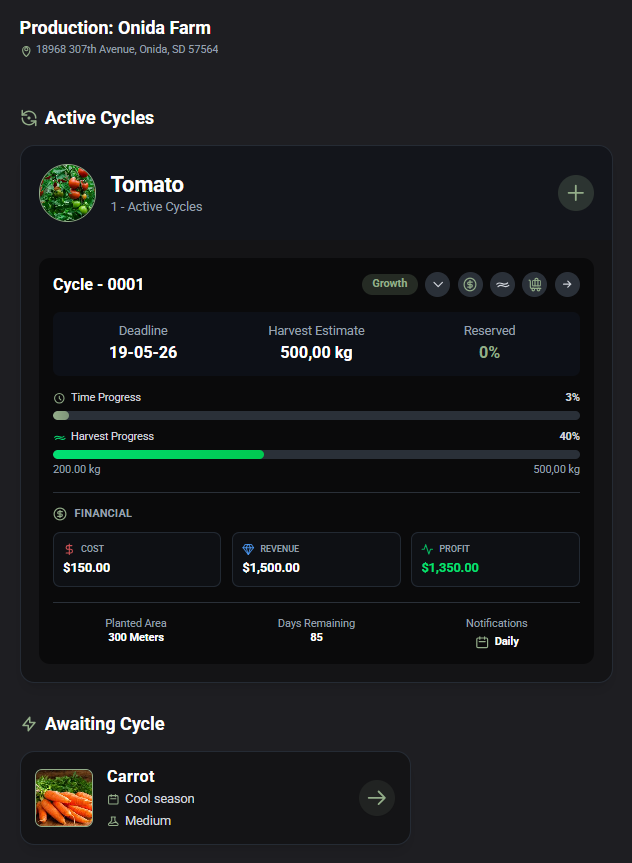Click the Tomato plant thumbnail
632x863 pixels.
pos(67,192)
